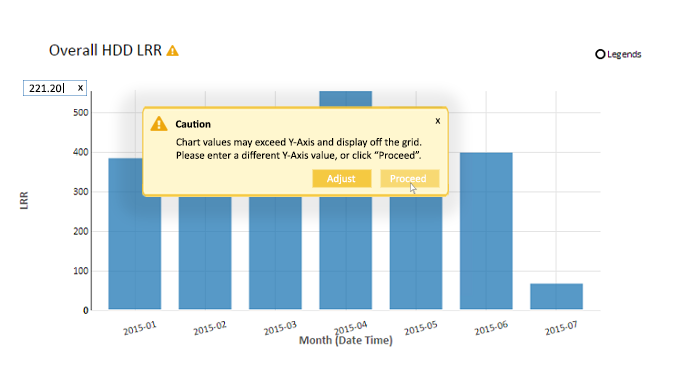Screen dimensions: 692x388
Task: Click the 2015-07 x-axis tick label
Action: click(x=560, y=328)
